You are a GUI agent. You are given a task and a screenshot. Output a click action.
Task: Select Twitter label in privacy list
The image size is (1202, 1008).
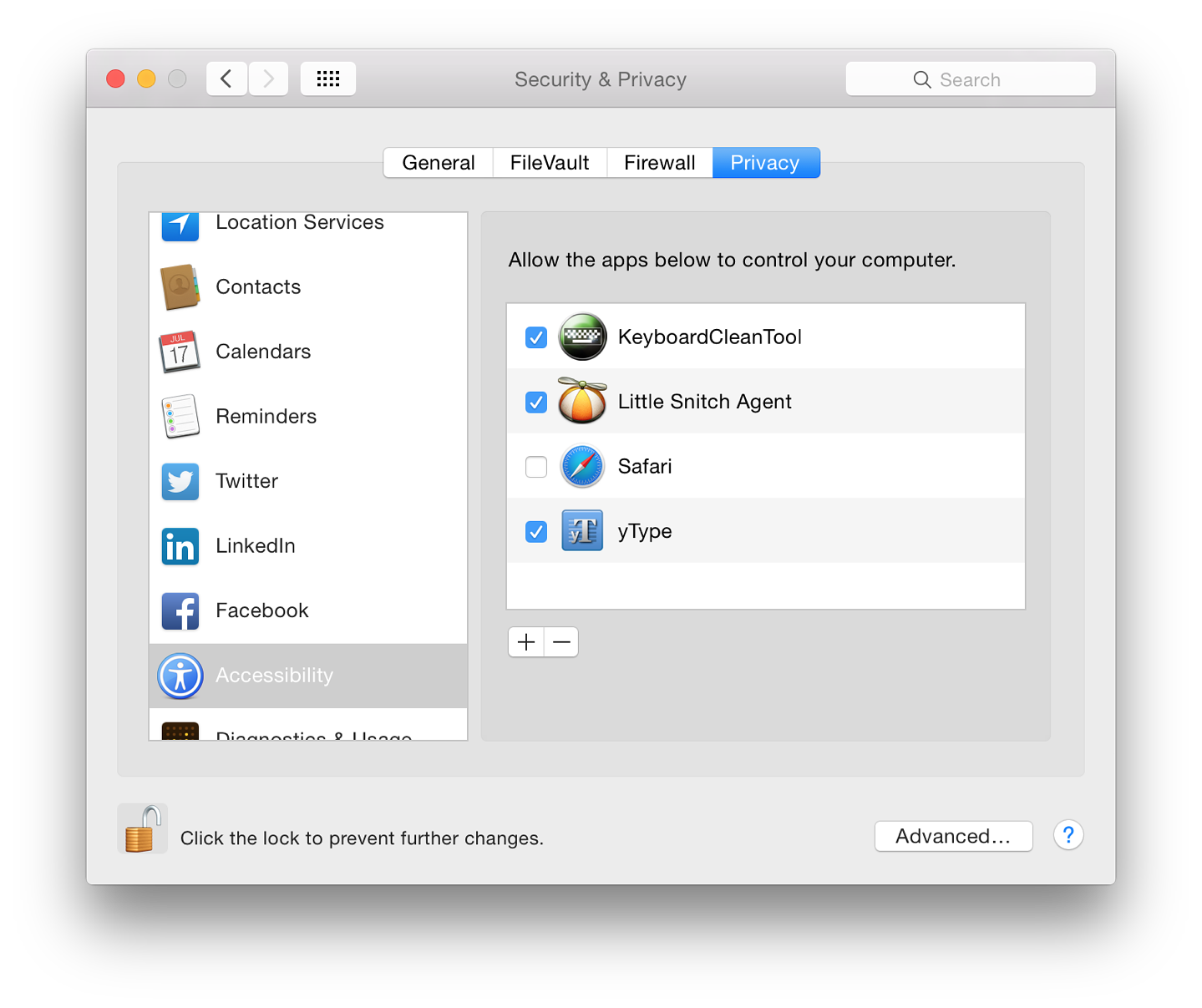pos(247,481)
